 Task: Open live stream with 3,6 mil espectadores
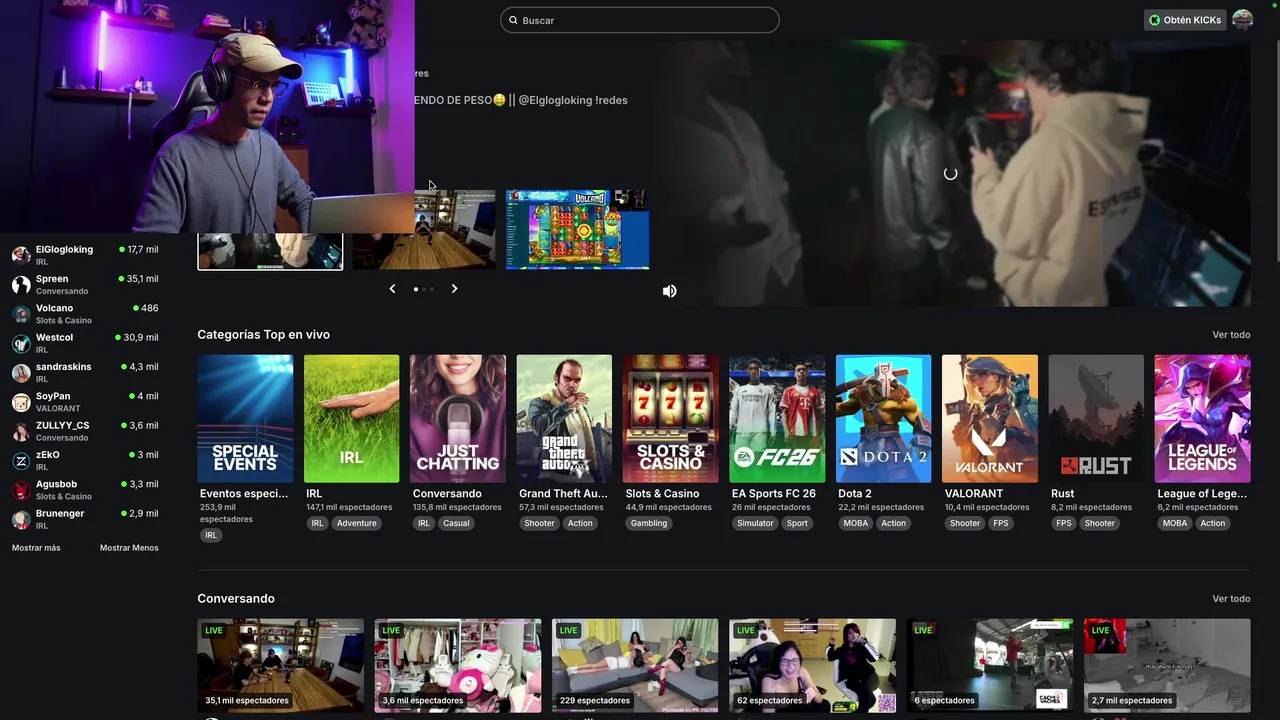(x=458, y=665)
